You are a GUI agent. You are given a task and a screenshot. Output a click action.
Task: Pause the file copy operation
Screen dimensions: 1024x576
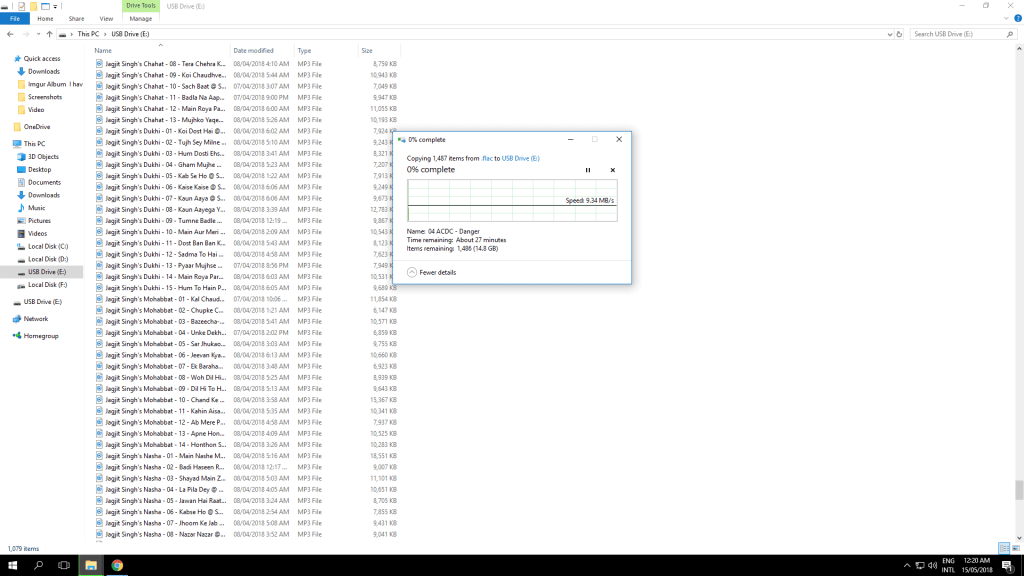588,171
